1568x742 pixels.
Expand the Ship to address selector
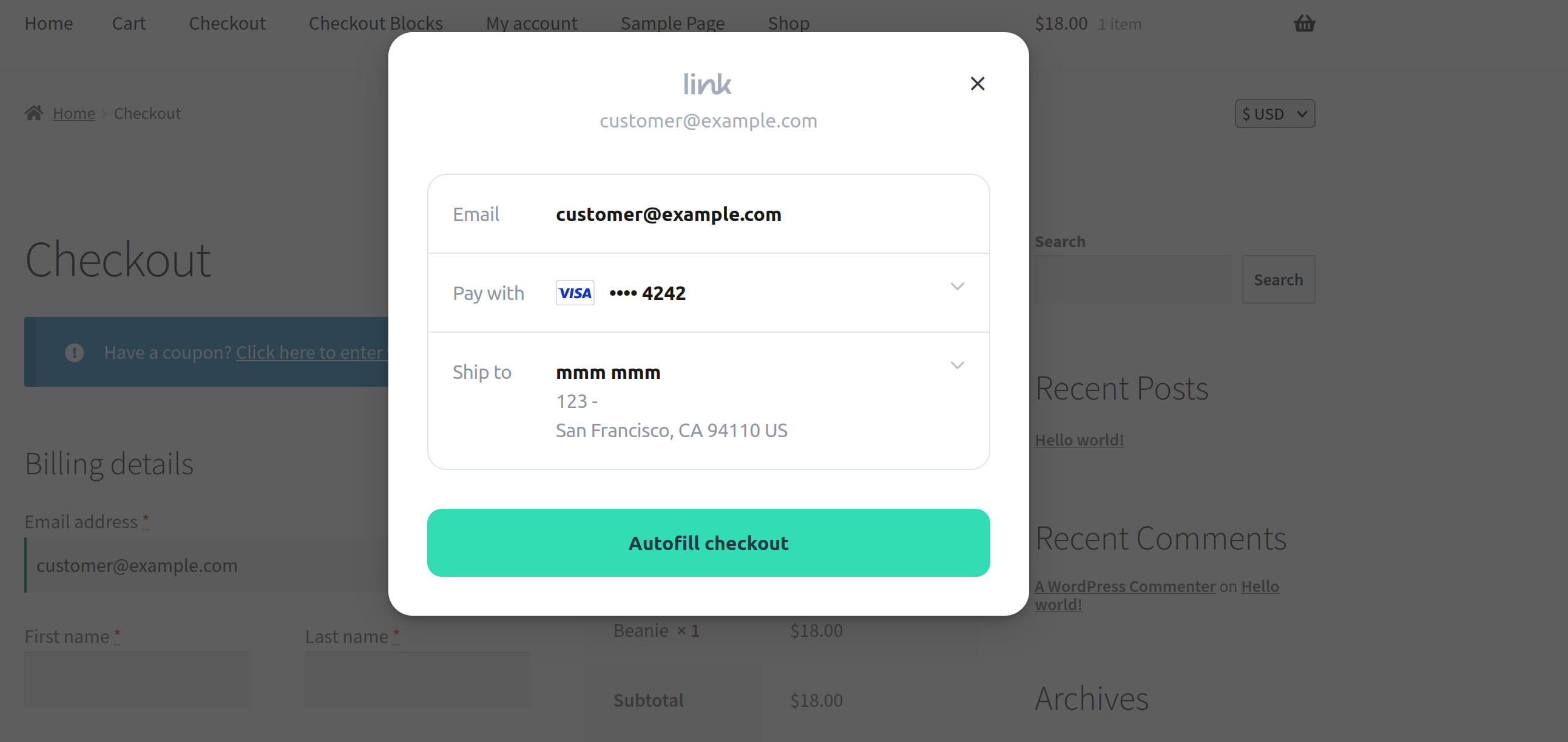click(957, 365)
